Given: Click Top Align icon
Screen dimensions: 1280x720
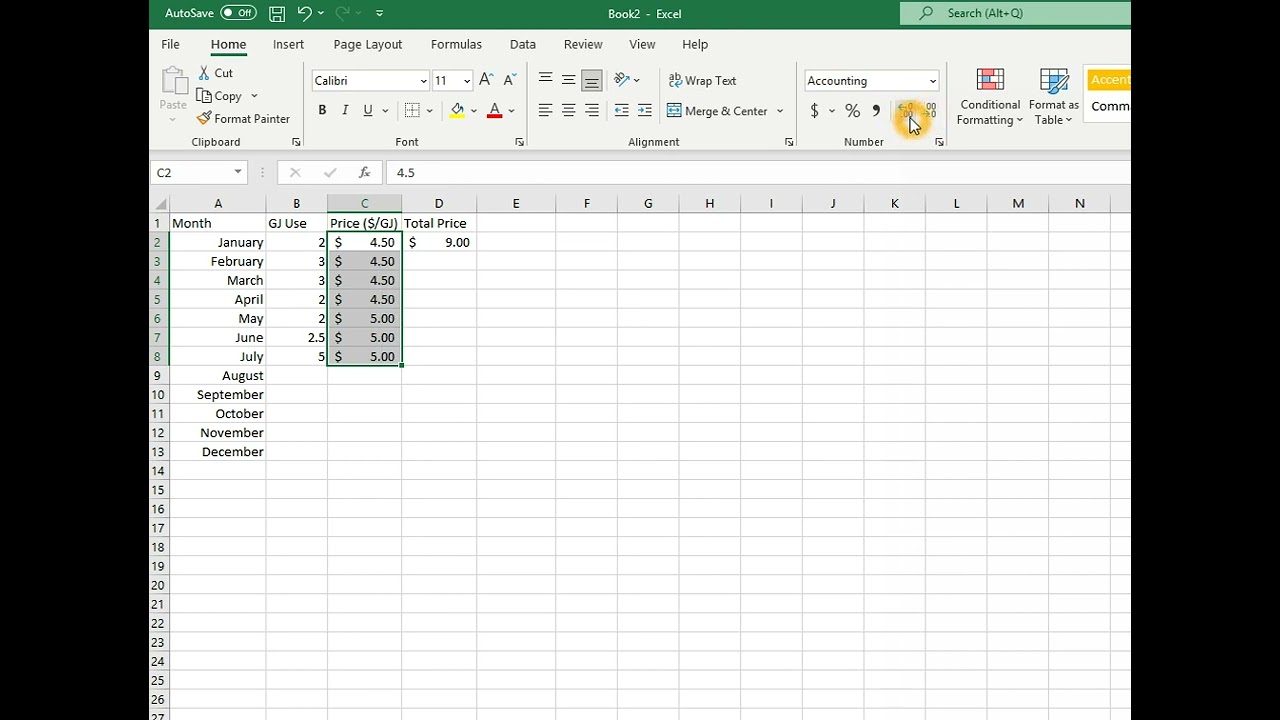Looking at the screenshot, I should pos(545,80).
